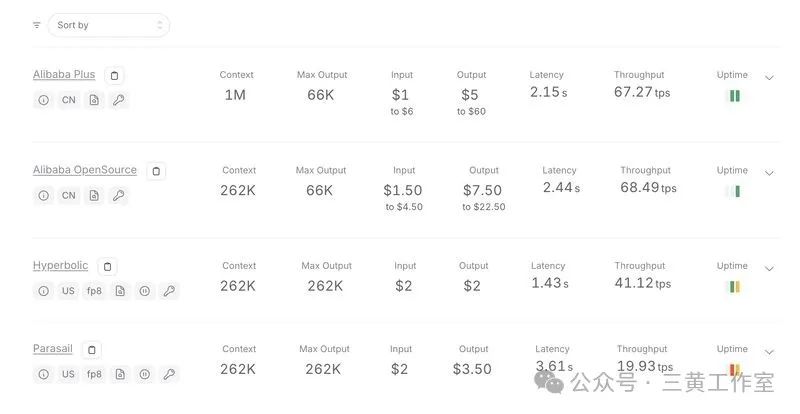Click the key icon under Alibaba OpenSource
The width and height of the screenshot is (800, 414).
(118, 196)
